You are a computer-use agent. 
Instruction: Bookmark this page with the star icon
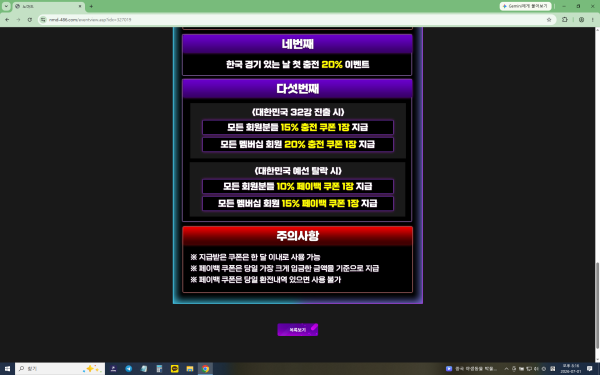549,20
